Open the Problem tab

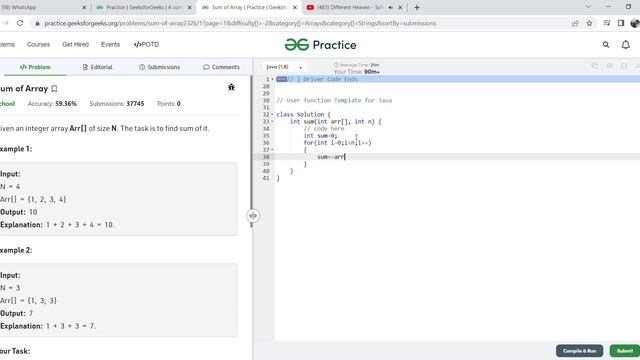35,67
